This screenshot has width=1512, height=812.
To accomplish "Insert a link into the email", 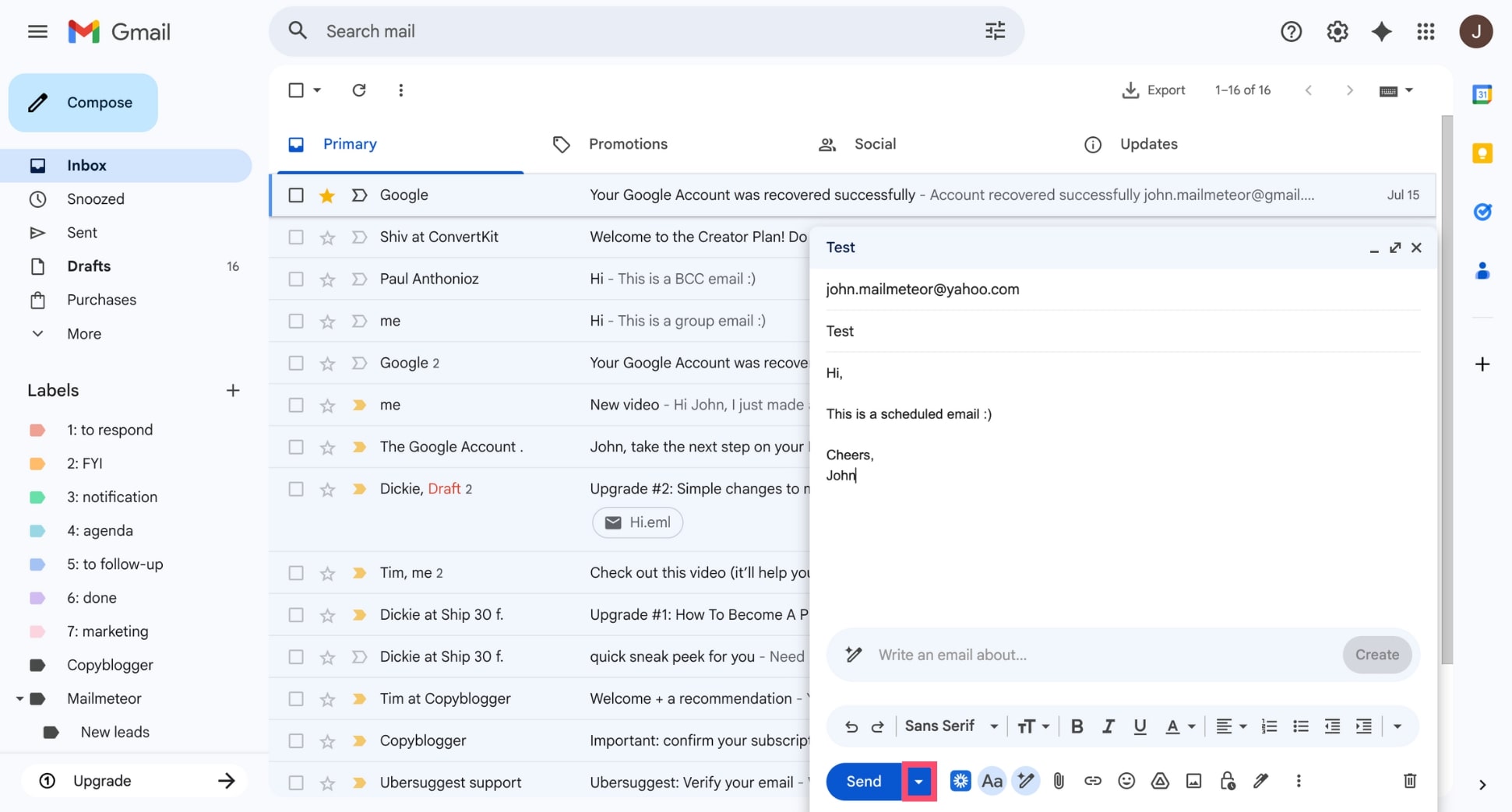I will click(1092, 781).
